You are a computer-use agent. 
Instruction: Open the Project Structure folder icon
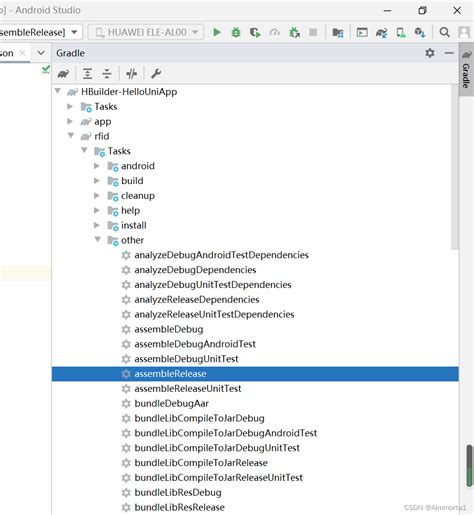tap(338, 32)
